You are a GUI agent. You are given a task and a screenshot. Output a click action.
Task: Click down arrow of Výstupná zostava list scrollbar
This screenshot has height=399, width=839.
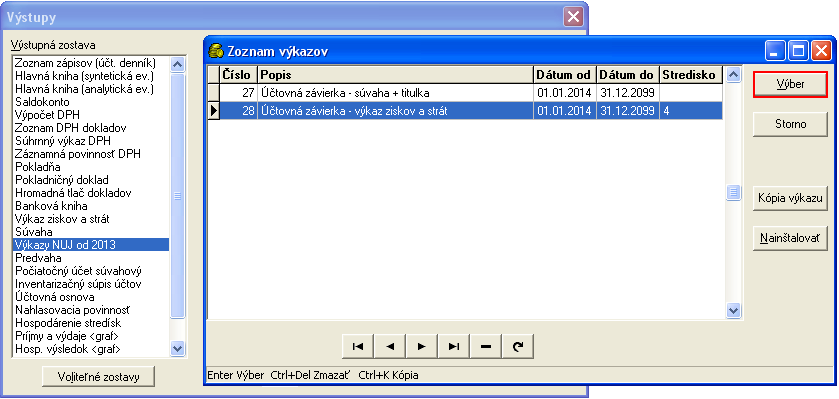pos(178,348)
